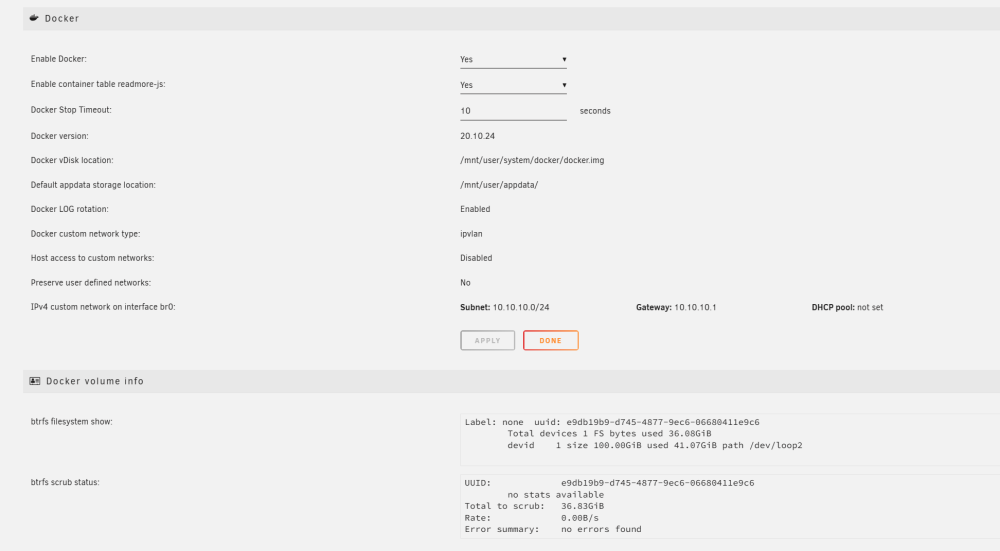
Task: Click the Gateway 10.10.10.1 value
Action: [x=676, y=307]
